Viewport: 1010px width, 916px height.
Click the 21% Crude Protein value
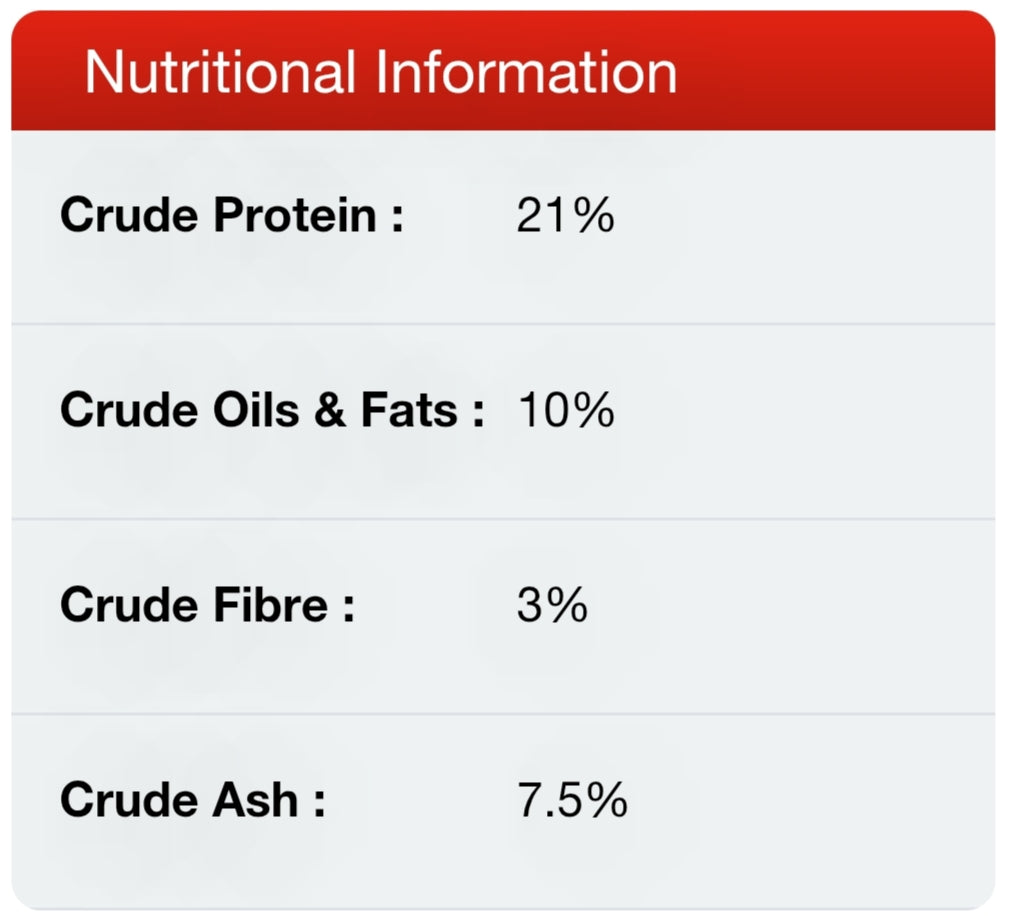(x=565, y=215)
